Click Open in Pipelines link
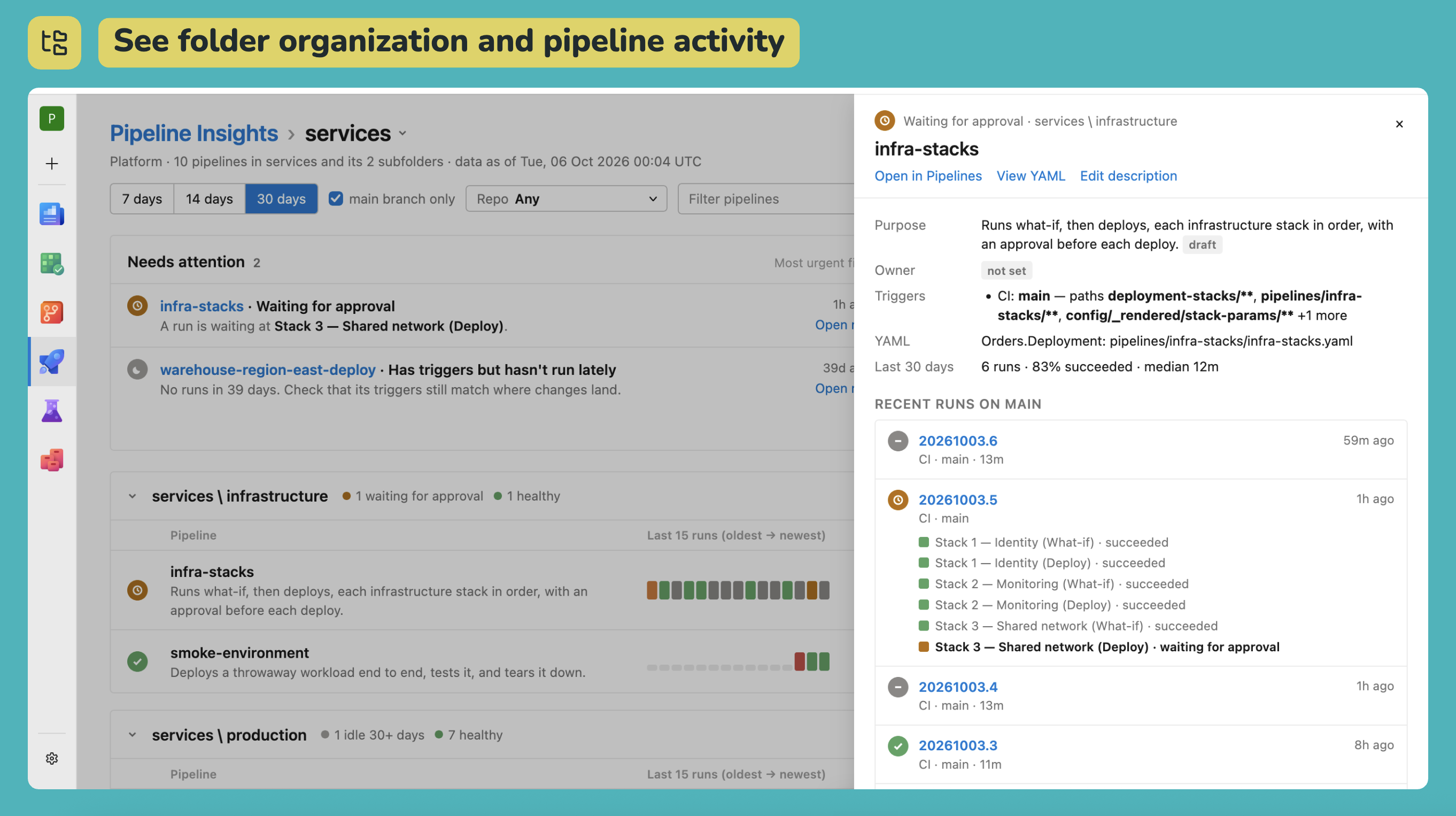This screenshot has width=1456, height=816. (927, 176)
